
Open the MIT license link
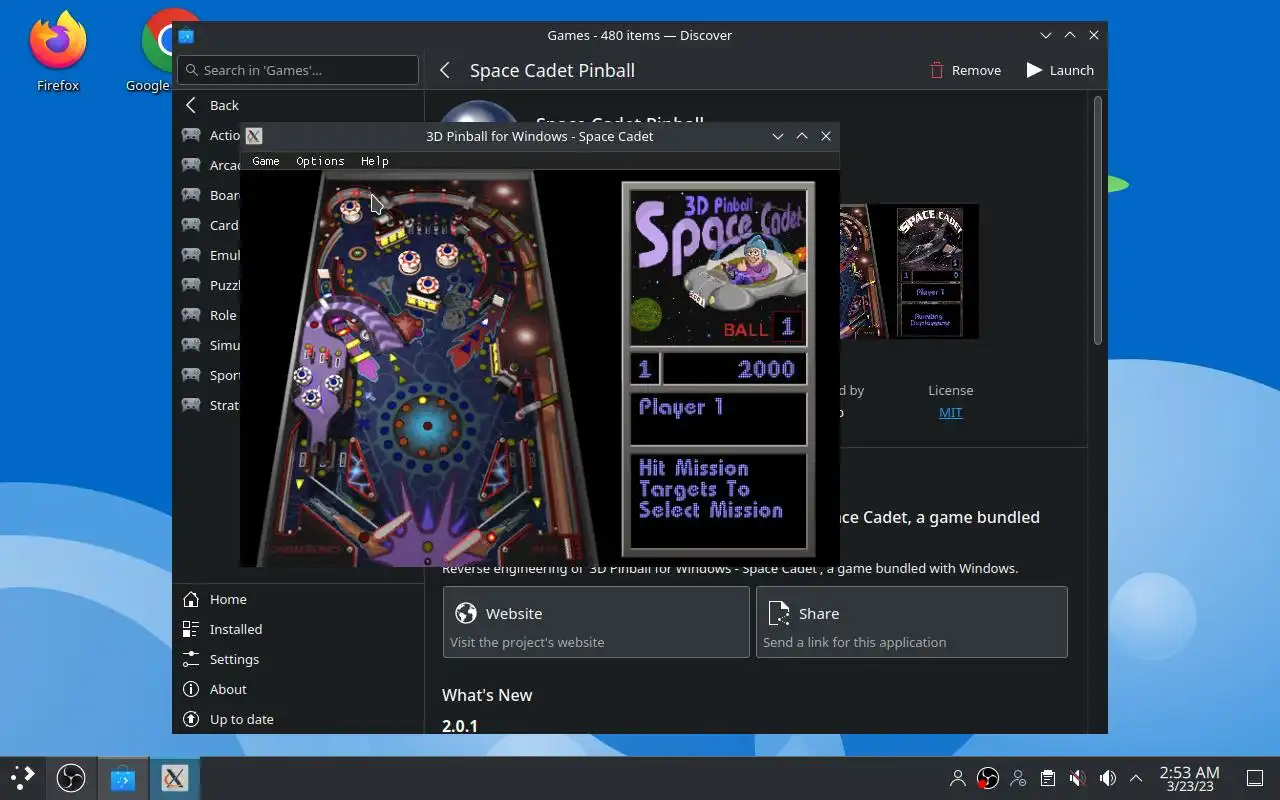(950, 412)
